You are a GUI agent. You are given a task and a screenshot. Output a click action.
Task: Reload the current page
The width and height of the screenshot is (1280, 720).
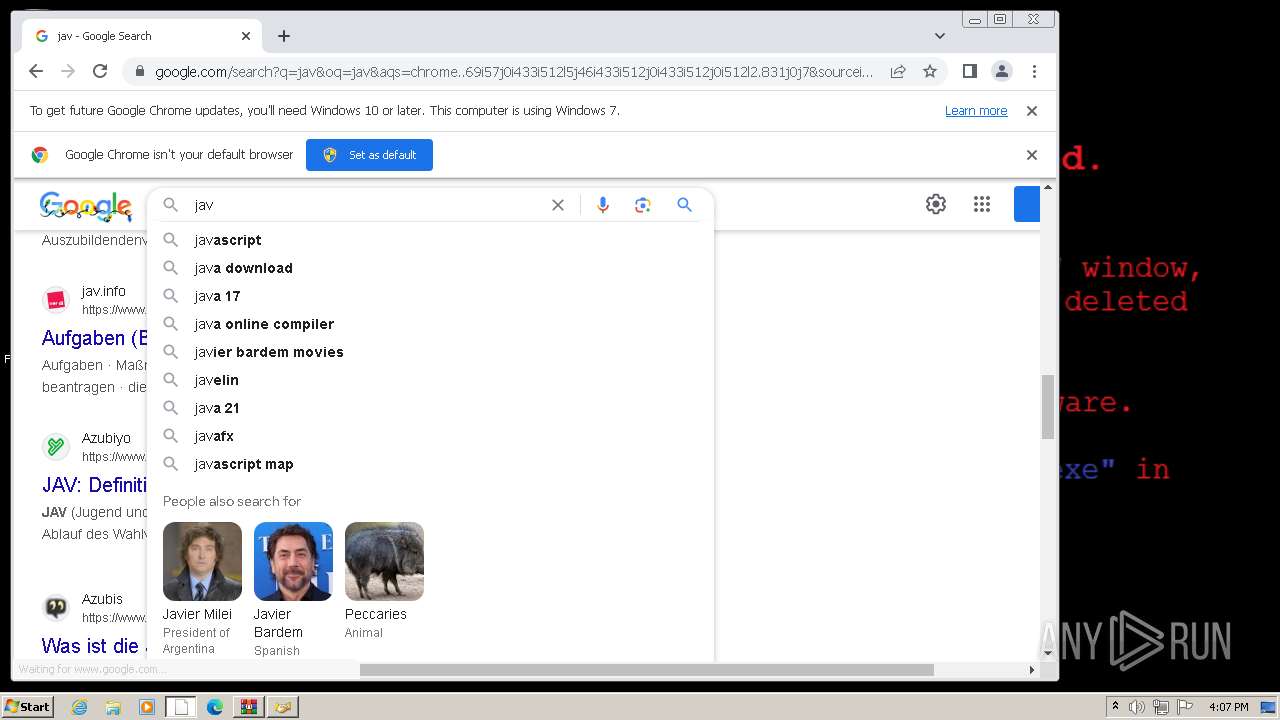[100, 71]
